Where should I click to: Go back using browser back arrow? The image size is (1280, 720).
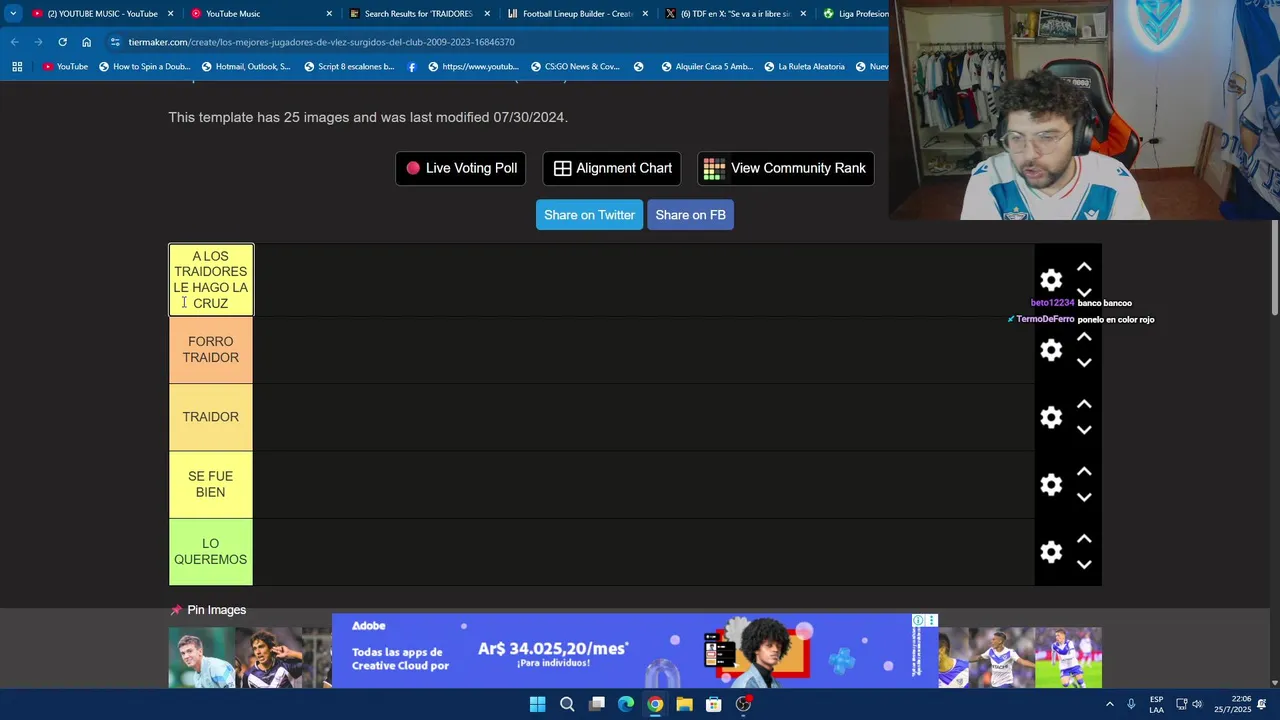pyautogui.click(x=14, y=42)
